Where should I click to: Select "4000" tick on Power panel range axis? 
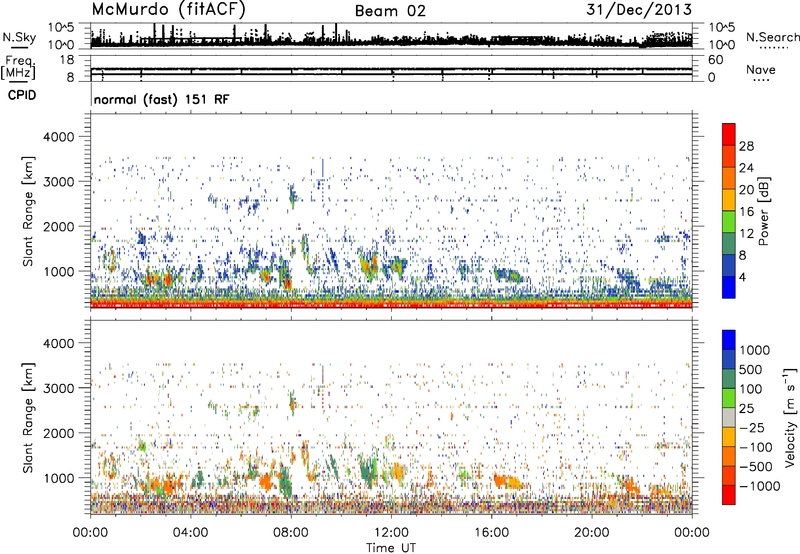point(58,137)
